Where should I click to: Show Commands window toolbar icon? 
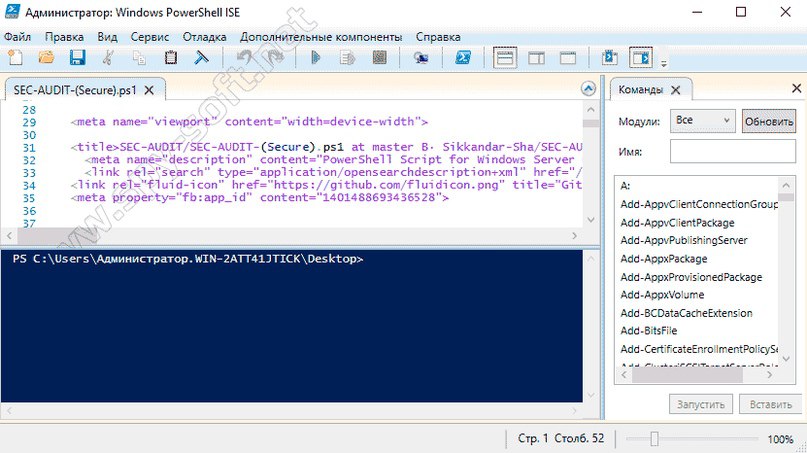(610, 57)
